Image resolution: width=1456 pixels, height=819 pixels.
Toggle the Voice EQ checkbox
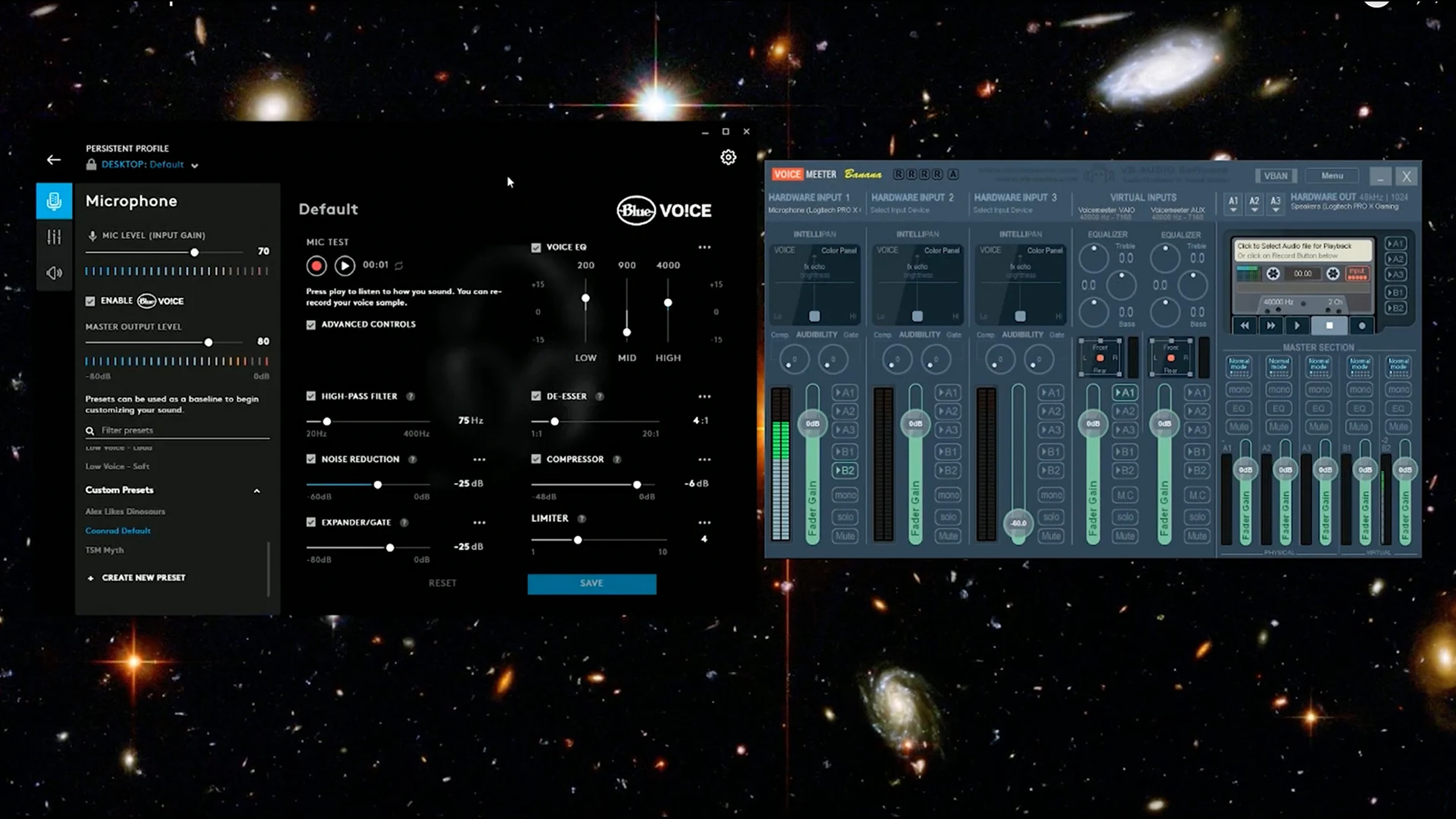click(536, 247)
